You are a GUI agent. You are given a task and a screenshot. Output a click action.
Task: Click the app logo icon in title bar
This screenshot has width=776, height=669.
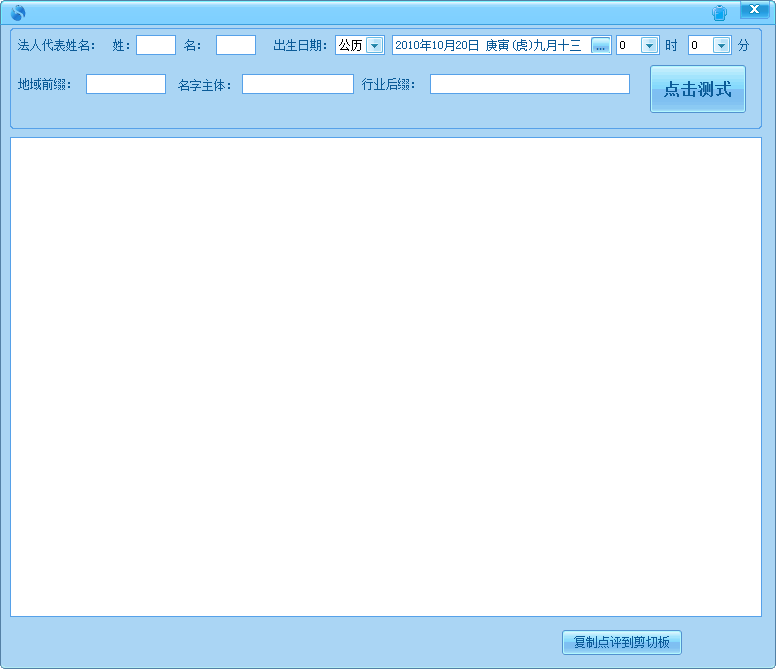coord(17,13)
